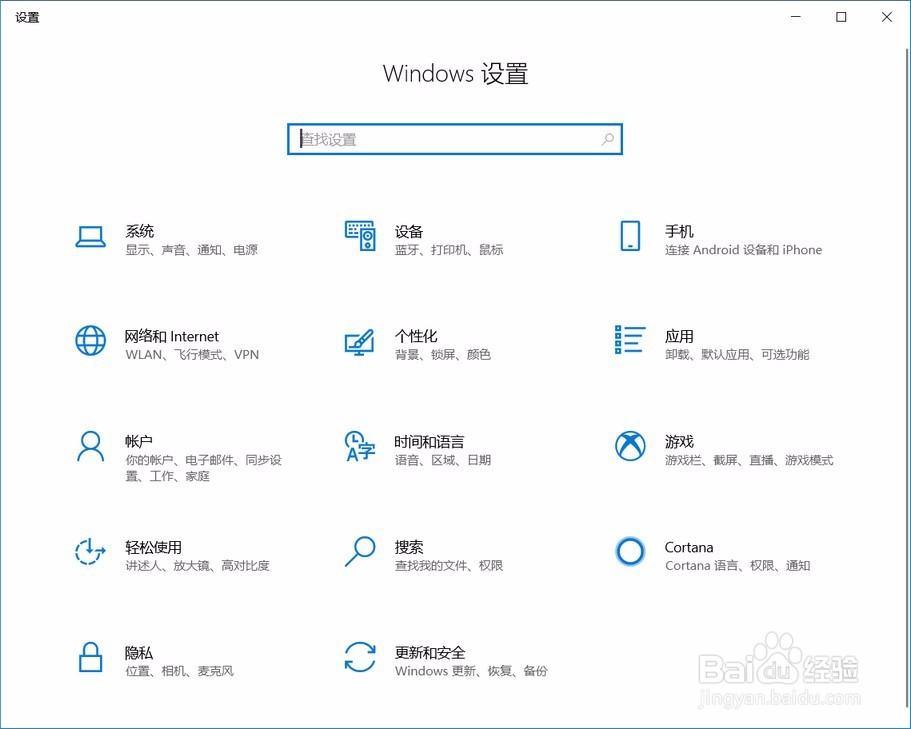Open the 系统 settings title
Image resolution: width=911 pixels, height=729 pixels.
pos(140,231)
